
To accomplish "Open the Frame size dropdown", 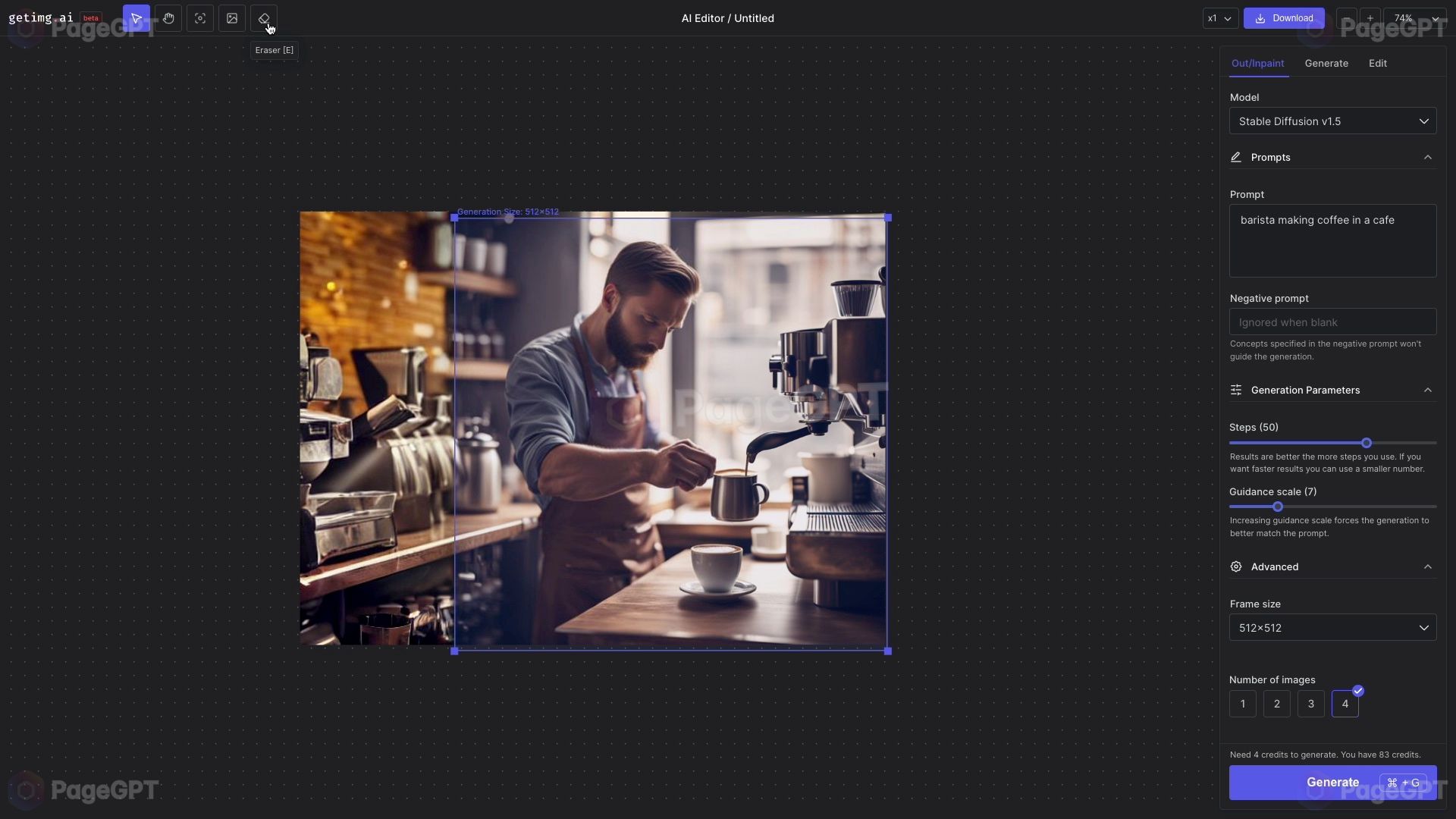I will click(x=1333, y=627).
